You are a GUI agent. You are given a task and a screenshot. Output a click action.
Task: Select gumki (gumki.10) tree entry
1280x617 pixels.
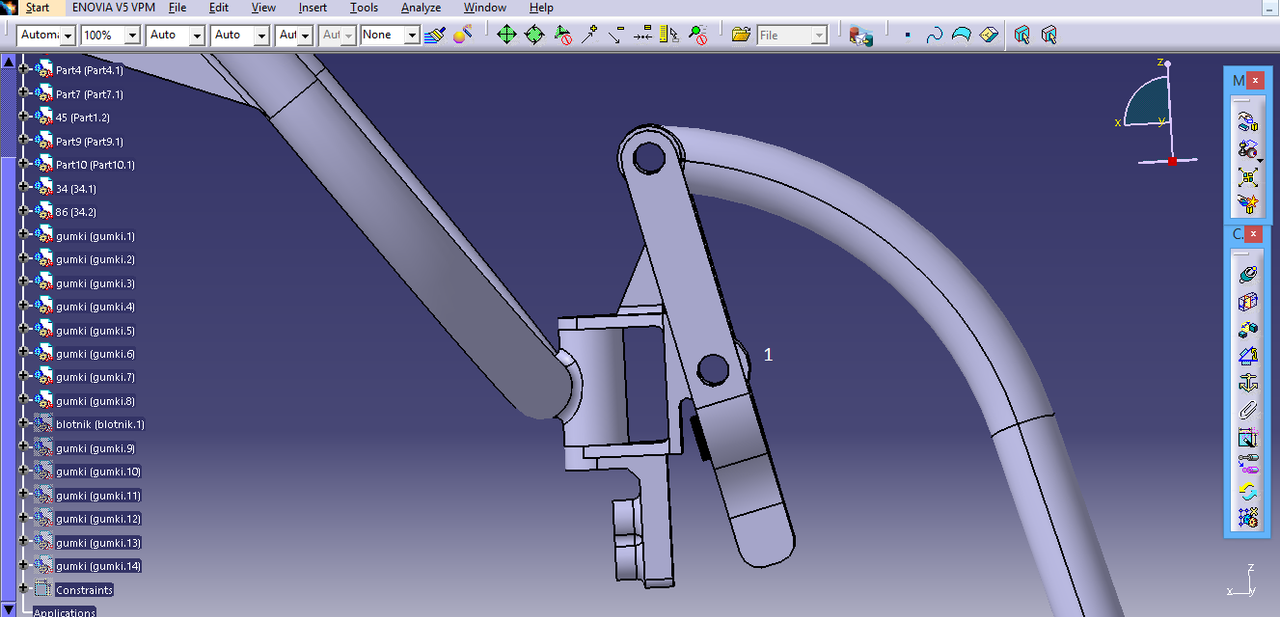[98, 471]
